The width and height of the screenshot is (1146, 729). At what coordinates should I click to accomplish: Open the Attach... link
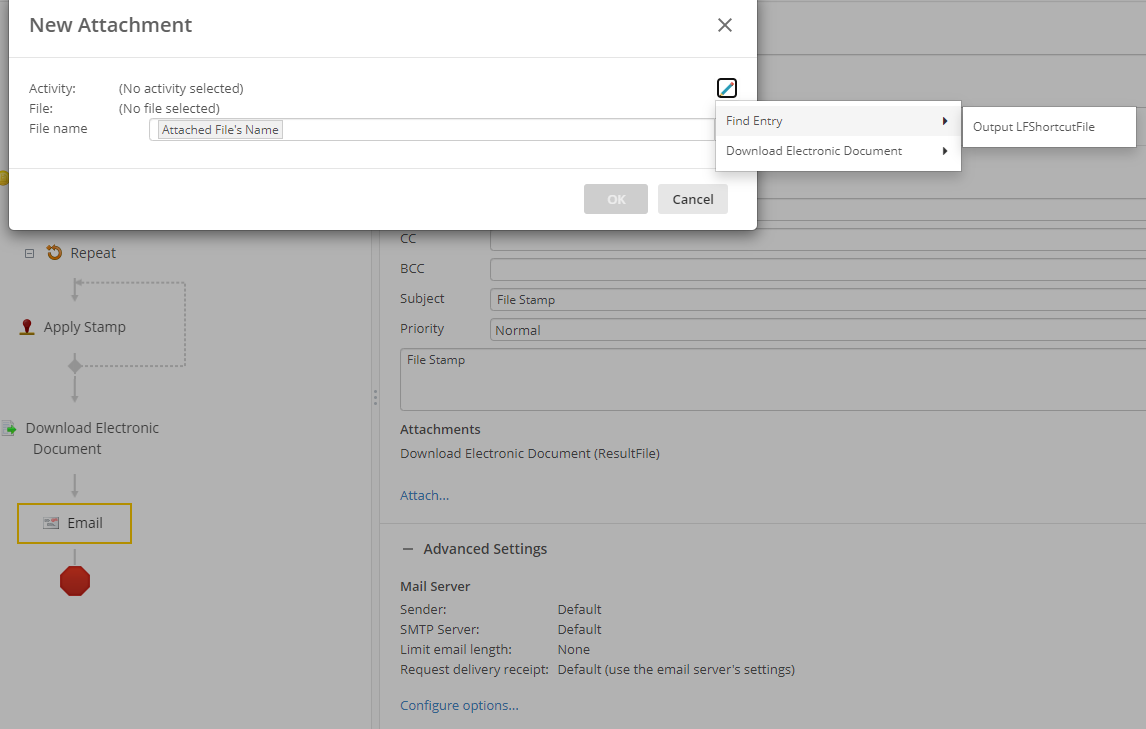click(424, 495)
